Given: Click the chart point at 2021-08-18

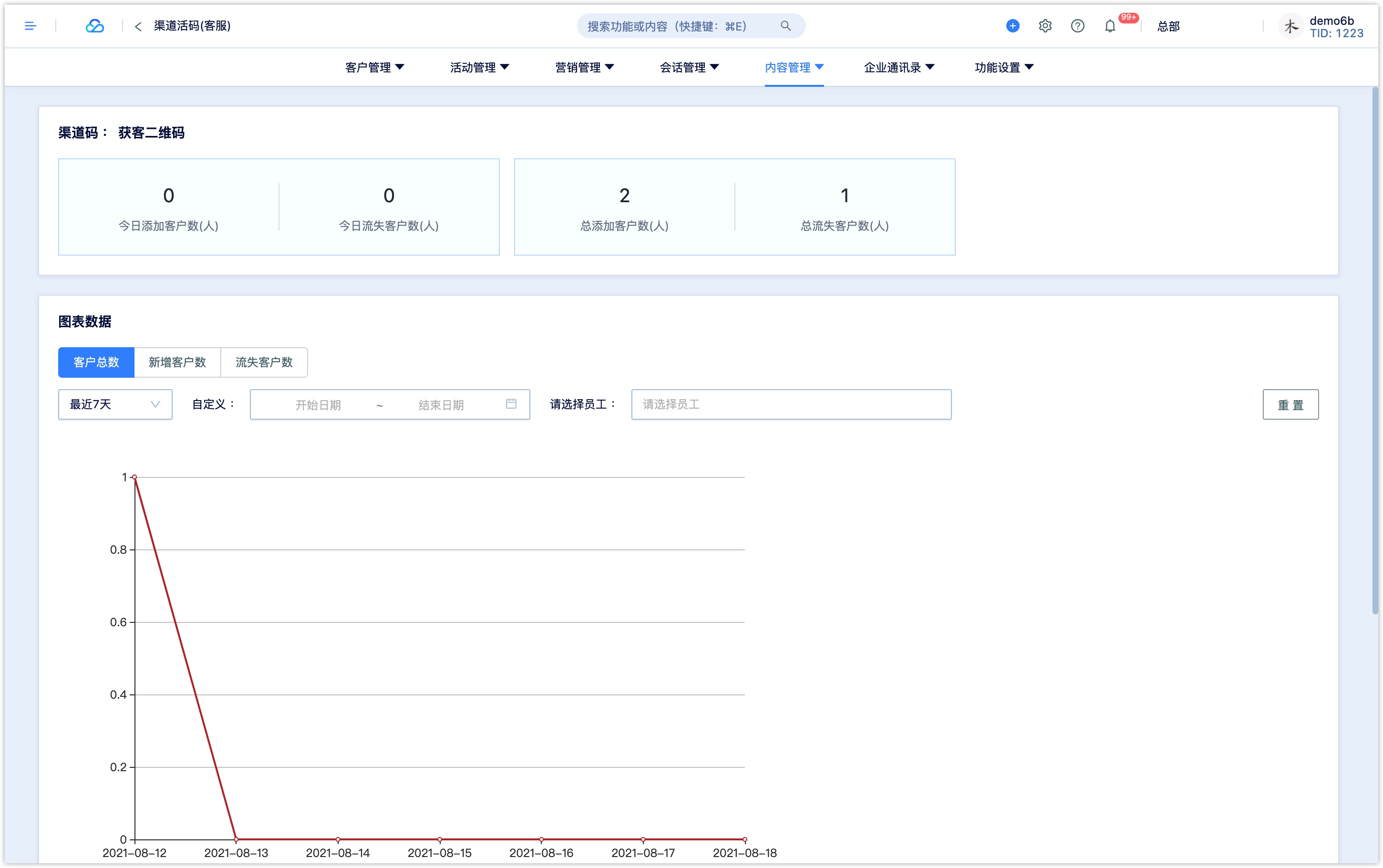Looking at the screenshot, I should 745,839.
